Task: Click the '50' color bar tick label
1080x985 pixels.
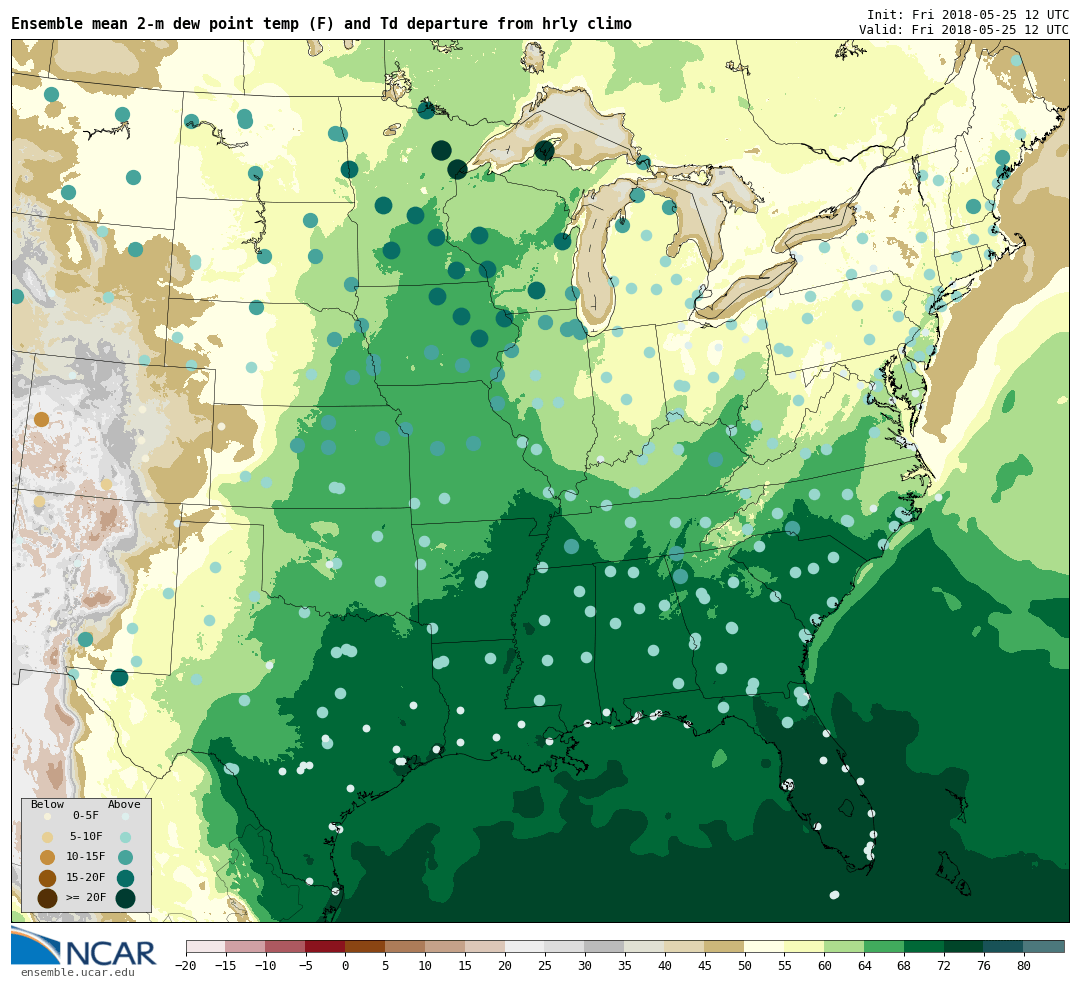Action: (x=745, y=966)
